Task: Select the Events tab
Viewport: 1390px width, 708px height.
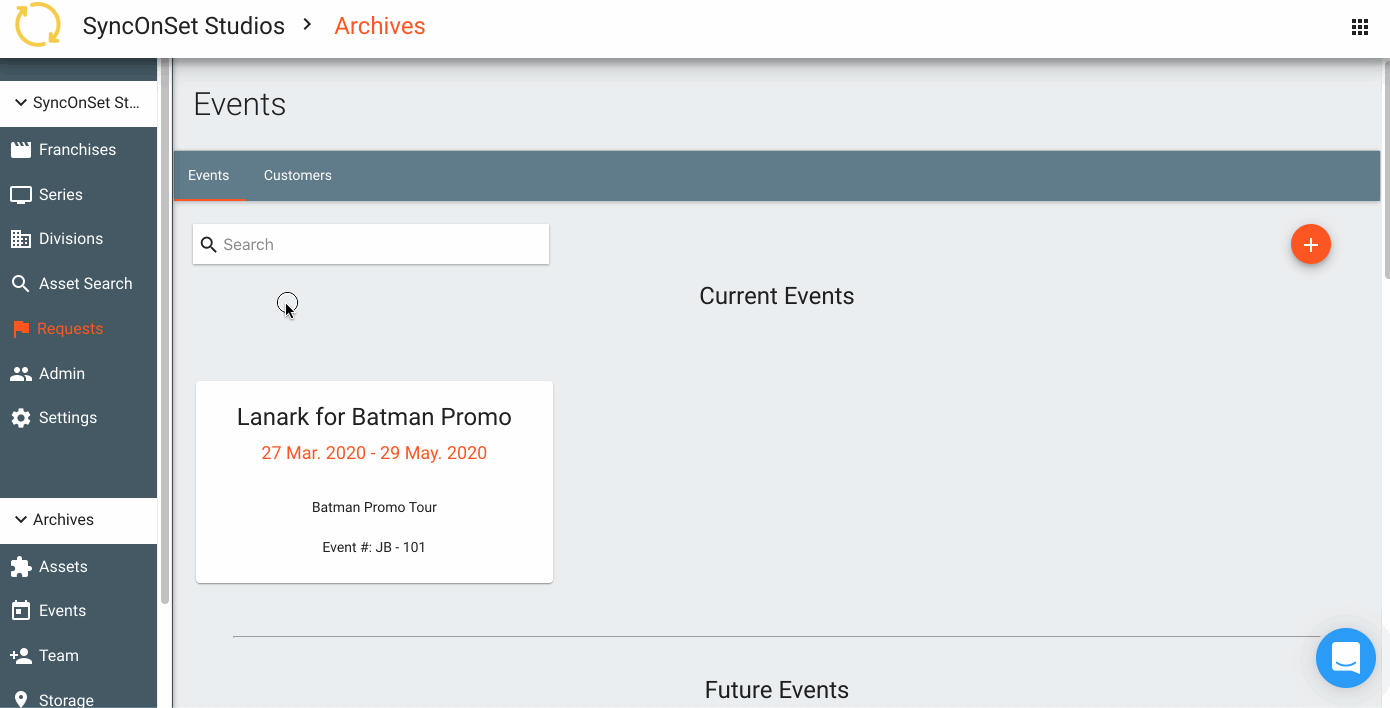Action: tap(209, 176)
